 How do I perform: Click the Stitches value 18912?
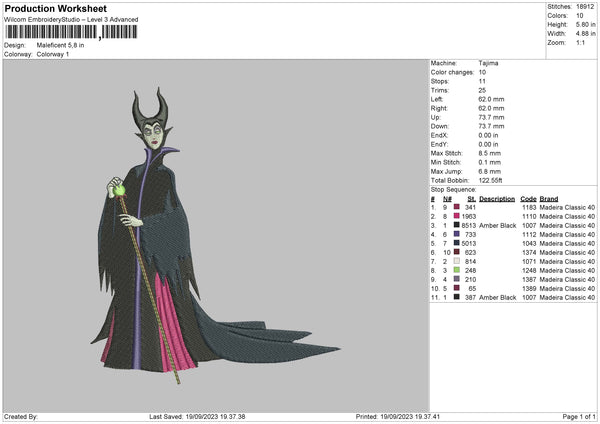tap(585, 7)
